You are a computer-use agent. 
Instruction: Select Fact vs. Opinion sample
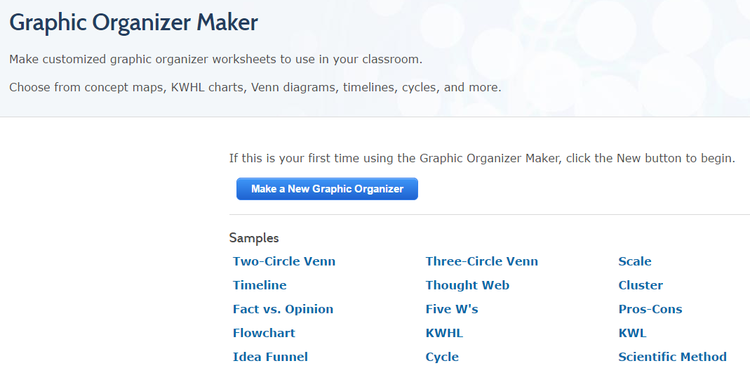283,310
